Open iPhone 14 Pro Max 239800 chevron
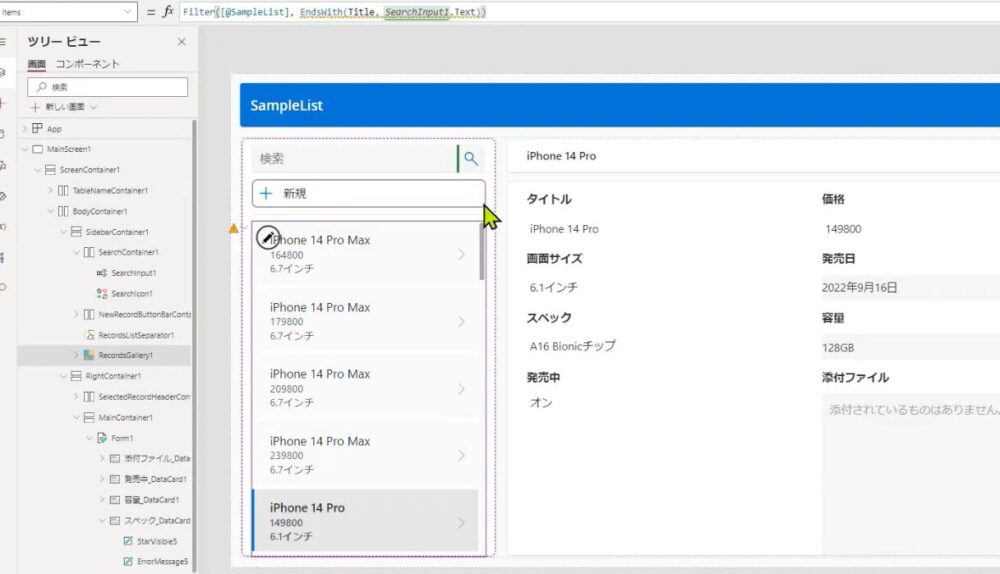Screen dimensions: 1000x574 pos(461,455)
